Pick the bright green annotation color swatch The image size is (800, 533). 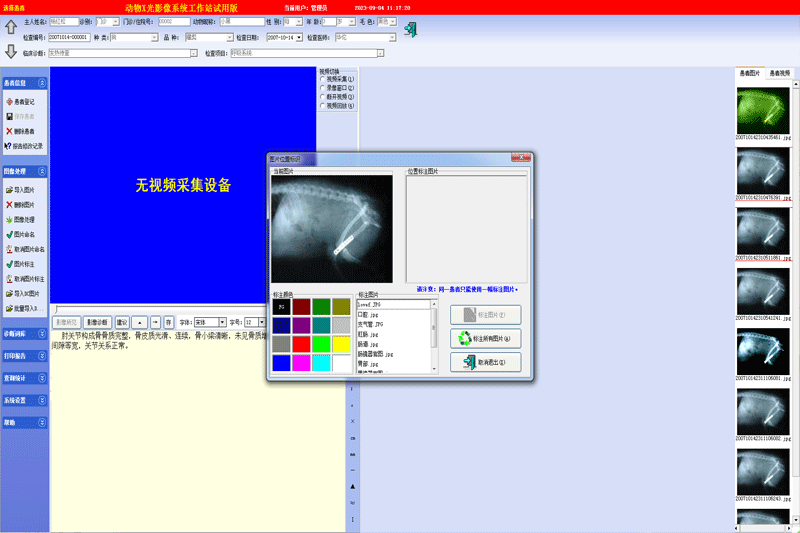(x=321, y=344)
